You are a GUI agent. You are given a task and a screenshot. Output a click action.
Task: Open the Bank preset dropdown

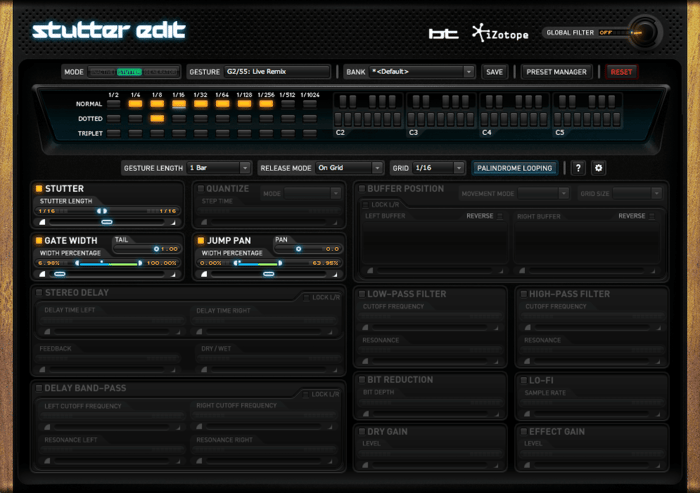421,72
